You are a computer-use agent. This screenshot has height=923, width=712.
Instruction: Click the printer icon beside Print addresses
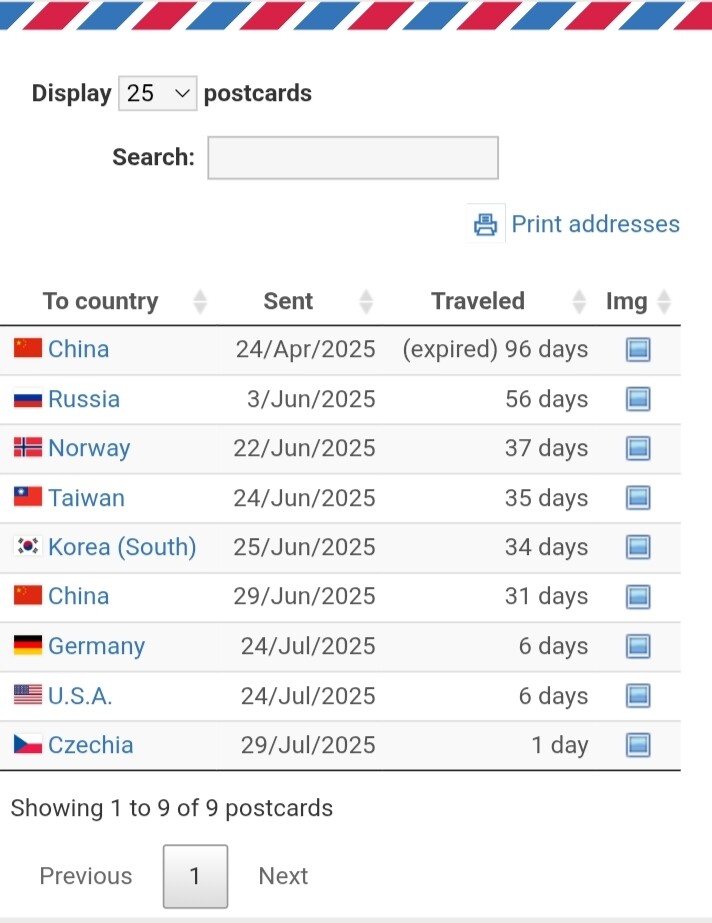pyautogui.click(x=485, y=224)
